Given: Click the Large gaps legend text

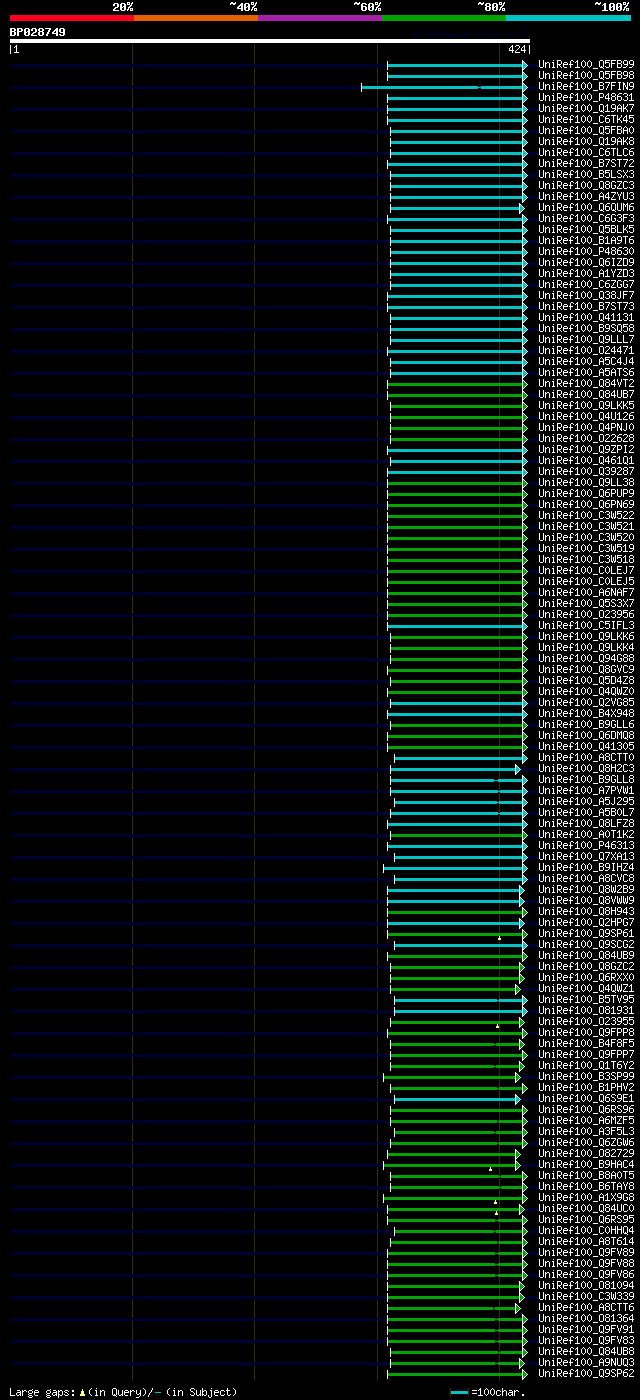Looking at the screenshot, I should 123,1392.
